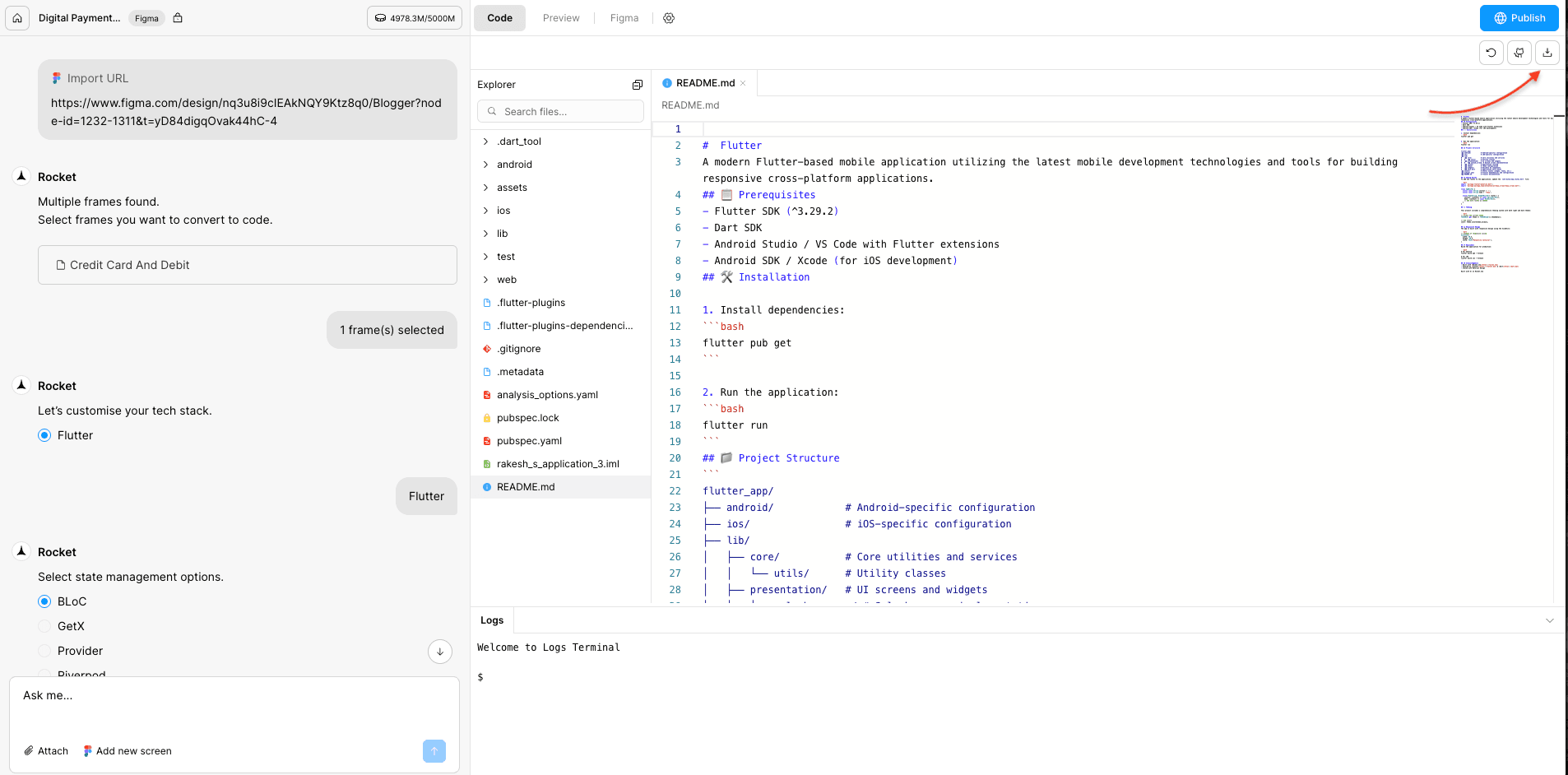Image resolution: width=1568 pixels, height=775 pixels.
Task: Select the BLoC state management option
Action: coord(44,601)
